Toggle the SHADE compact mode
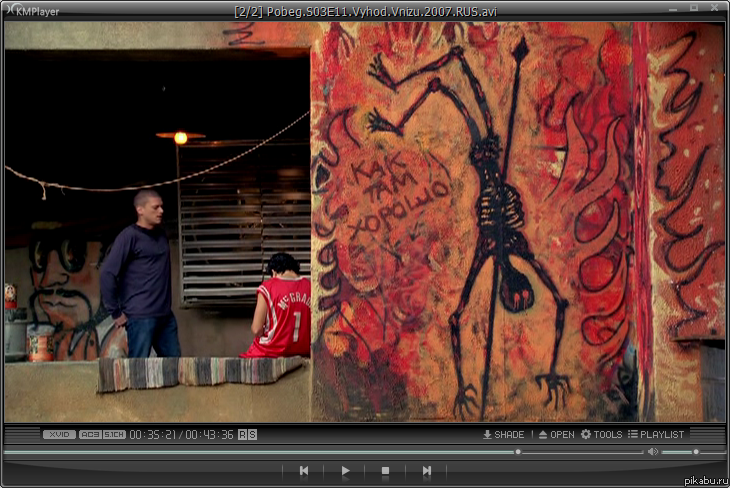The image size is (730, 488). point(503,435)
